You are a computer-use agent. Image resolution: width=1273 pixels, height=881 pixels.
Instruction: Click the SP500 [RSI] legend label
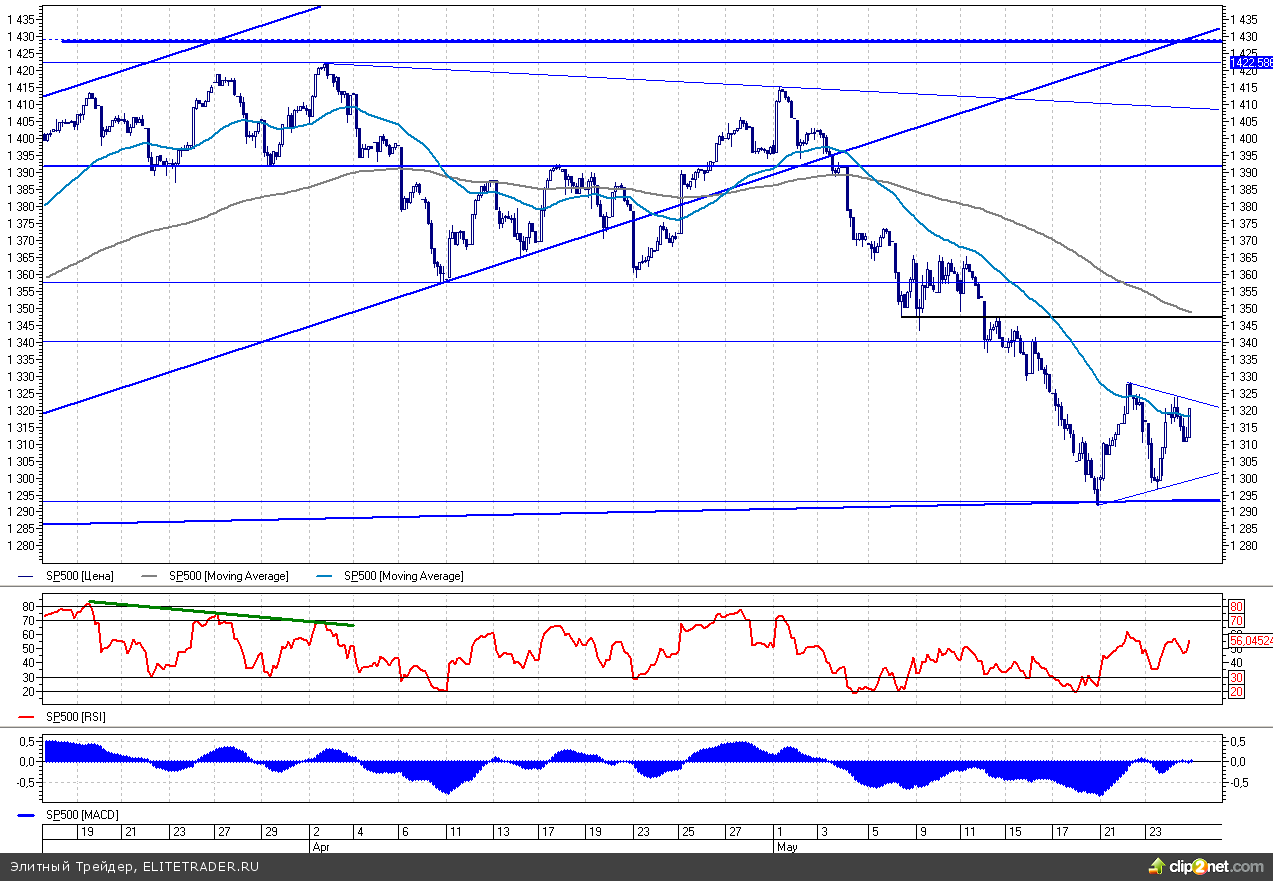pos(75,717)
